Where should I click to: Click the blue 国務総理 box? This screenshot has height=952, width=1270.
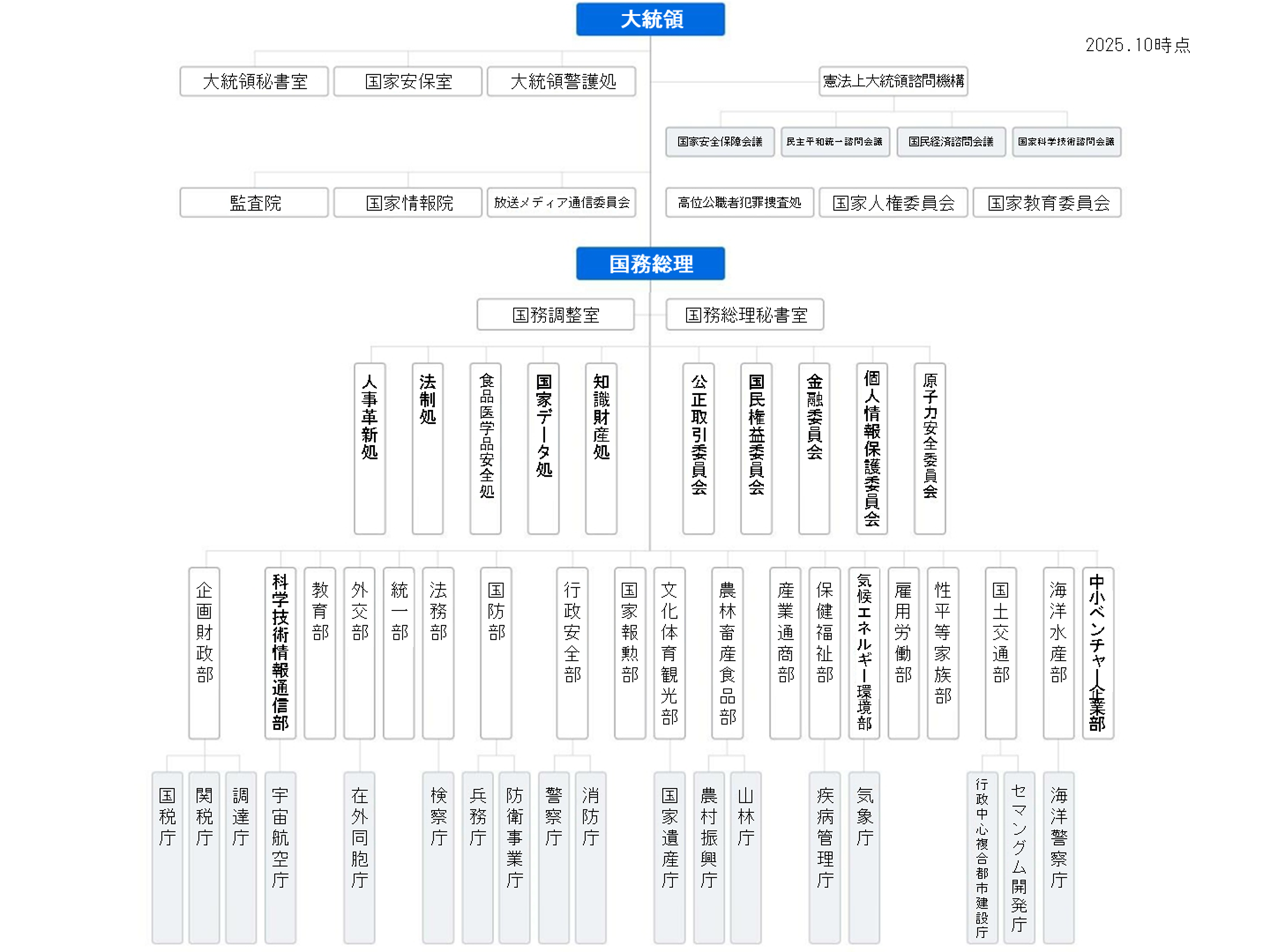coord(650,264)
